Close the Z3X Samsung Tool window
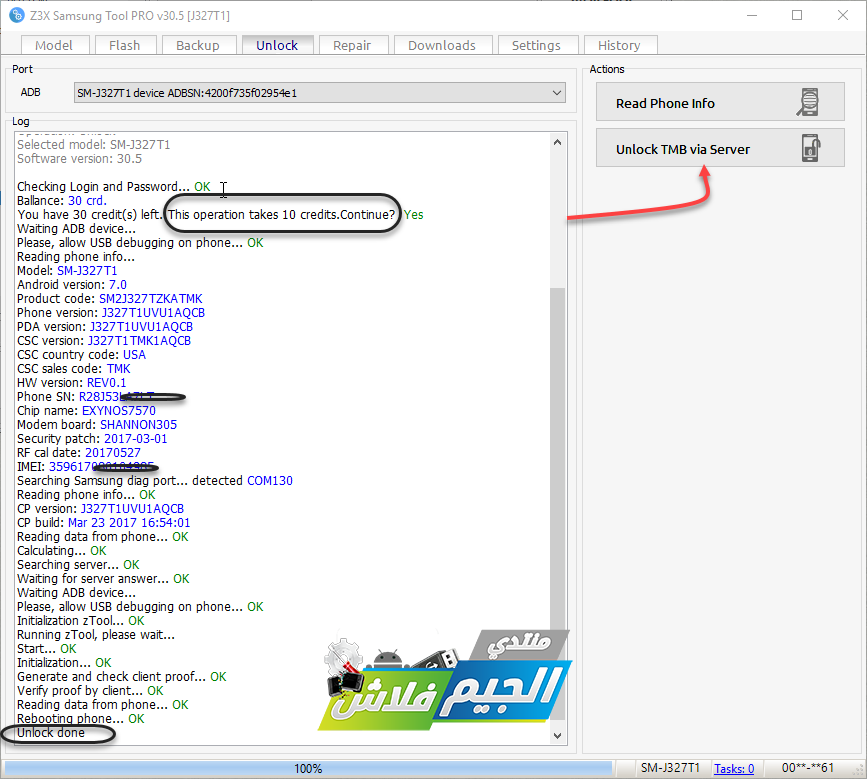Screen dimensions: 867x779 (843, 15)
